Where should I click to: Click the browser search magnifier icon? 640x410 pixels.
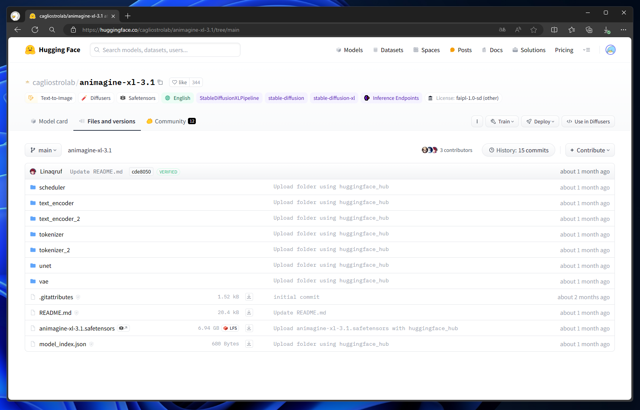(x=52, y=30)
